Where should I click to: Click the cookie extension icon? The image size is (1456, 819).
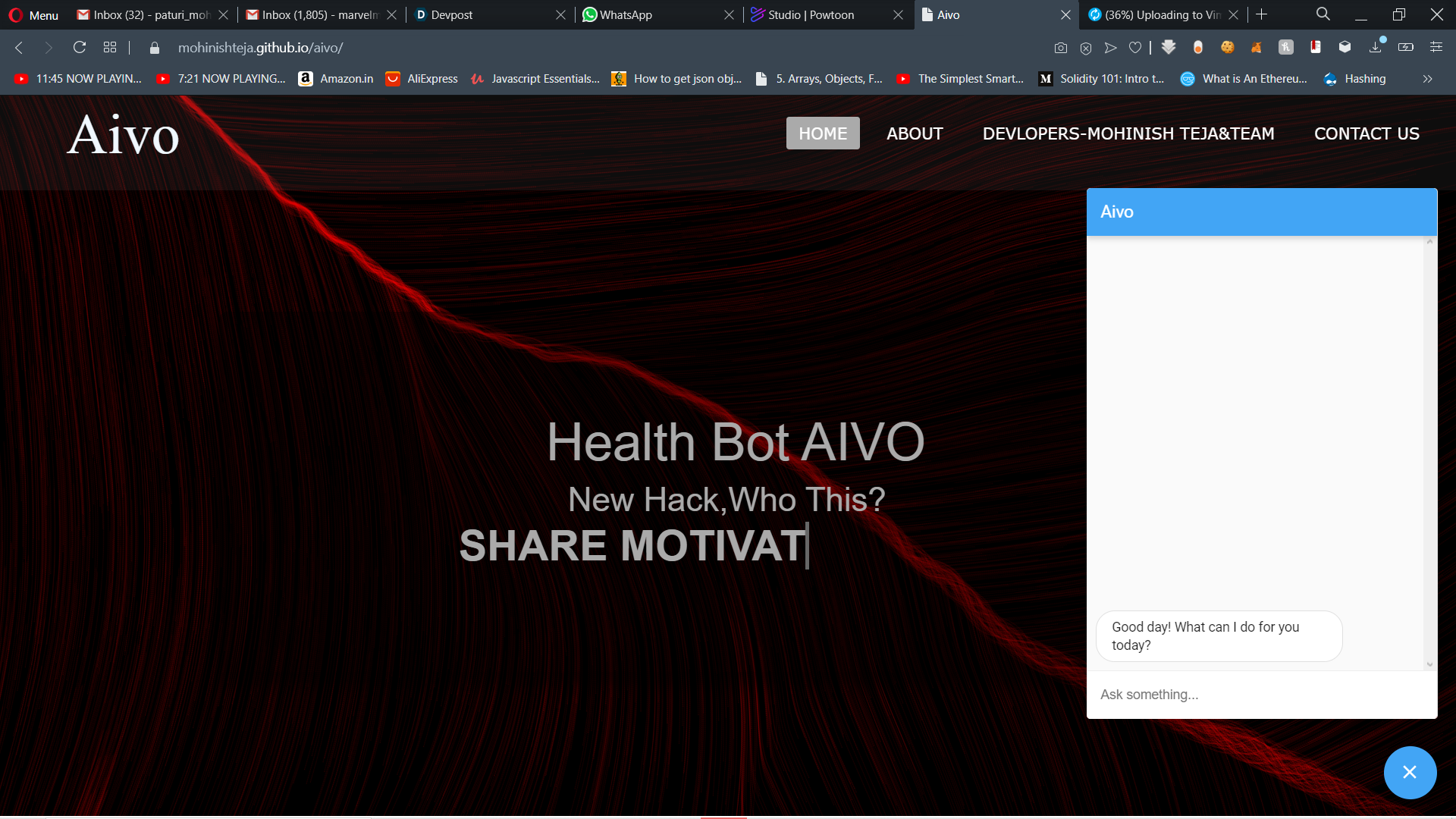1227,48
